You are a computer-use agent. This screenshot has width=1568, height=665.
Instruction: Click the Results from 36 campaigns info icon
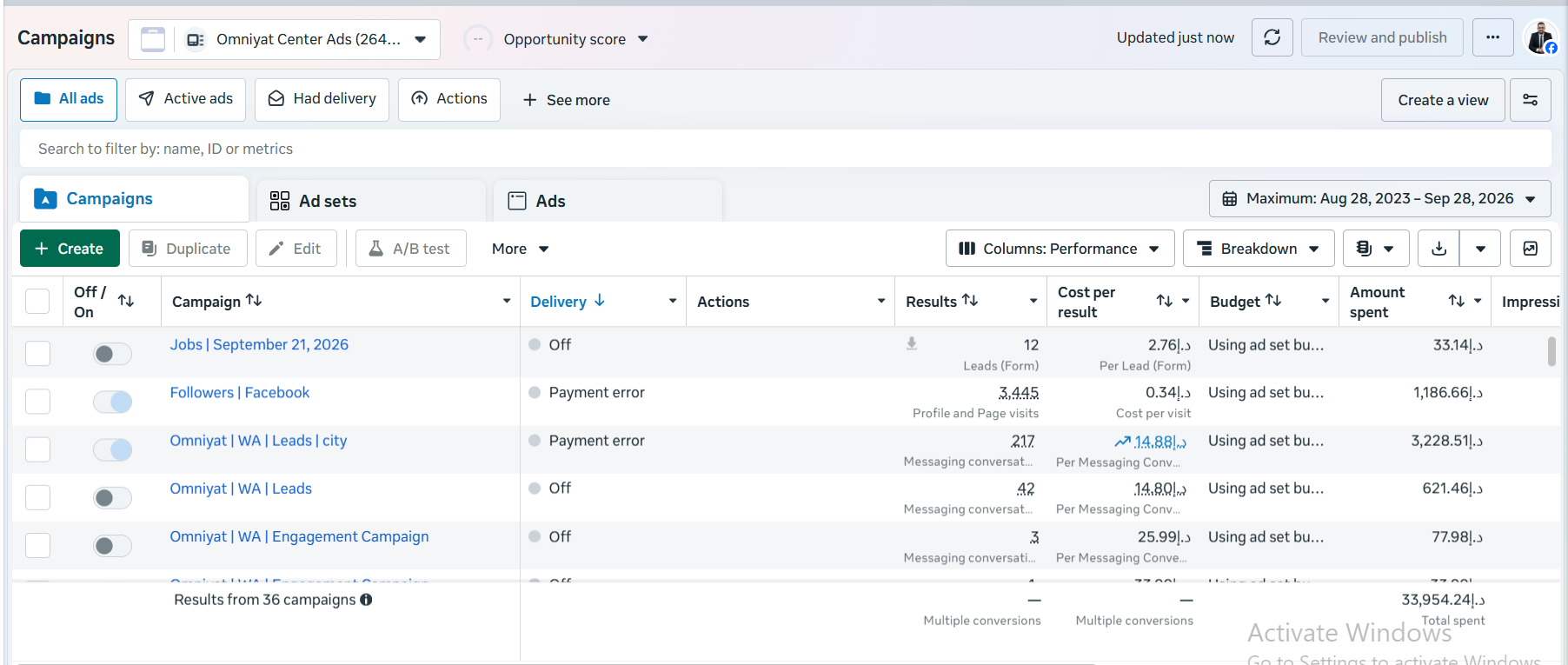[x=366, y=600]
